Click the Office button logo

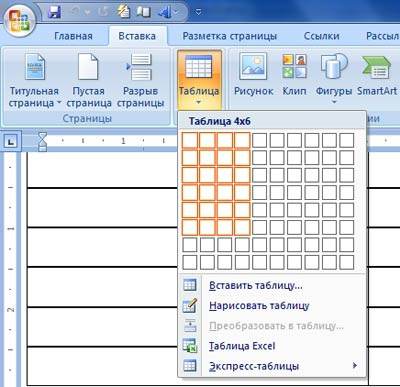tap(19, 20)
